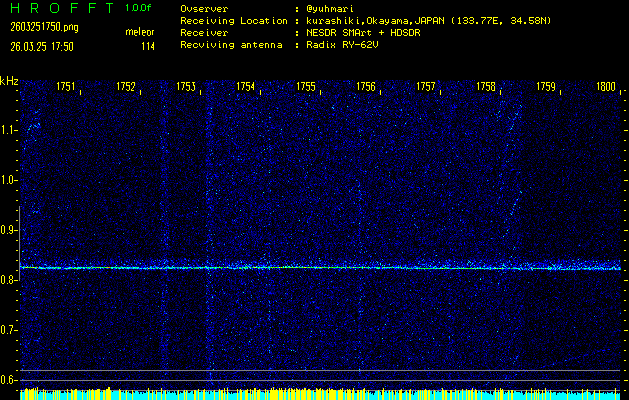Click the upper gray horizontal marker line

320,370
